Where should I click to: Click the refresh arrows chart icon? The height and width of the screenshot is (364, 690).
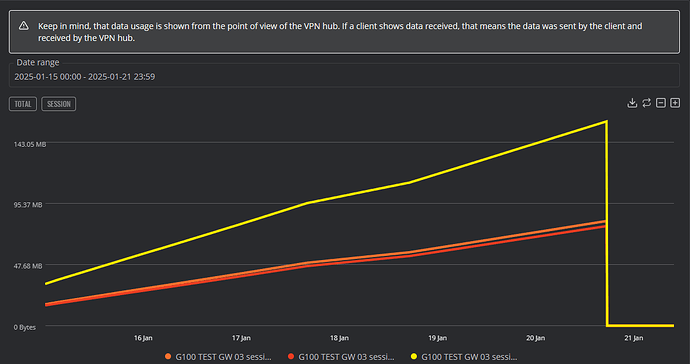tap(646, 103)
